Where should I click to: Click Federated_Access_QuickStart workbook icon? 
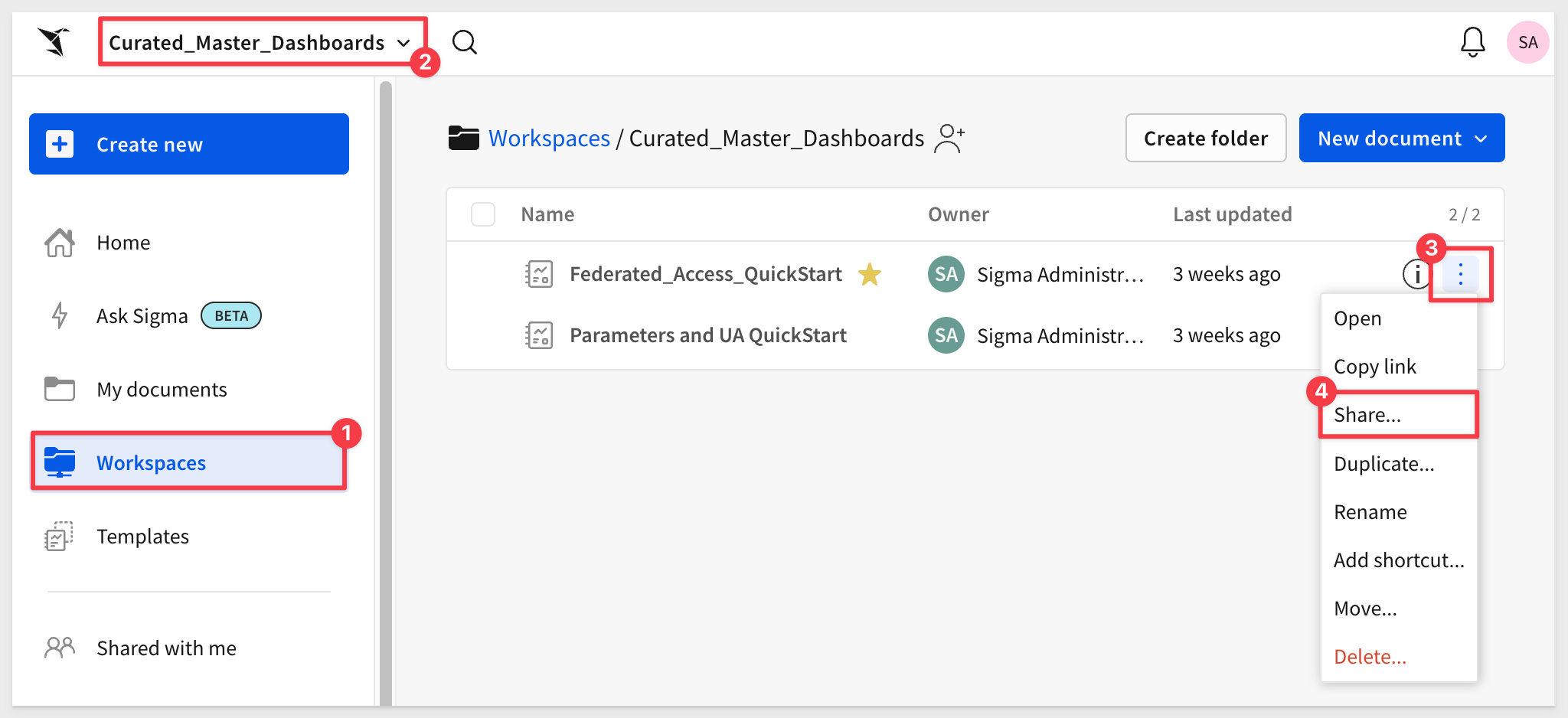(x=539, y=274)
